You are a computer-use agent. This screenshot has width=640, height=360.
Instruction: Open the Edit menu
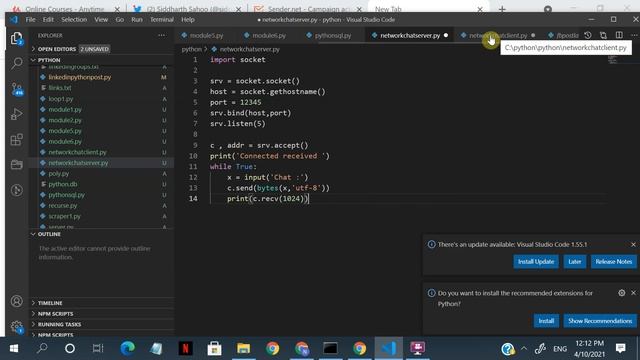point(48,19)
